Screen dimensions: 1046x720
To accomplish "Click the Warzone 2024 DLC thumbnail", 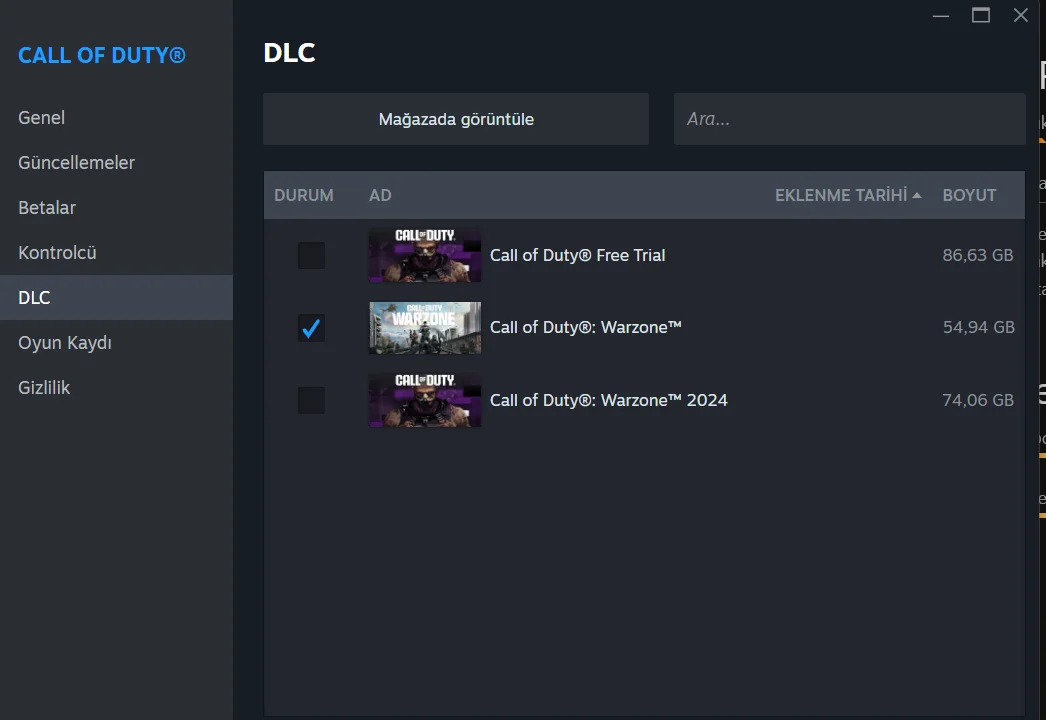I will point(425,400).
